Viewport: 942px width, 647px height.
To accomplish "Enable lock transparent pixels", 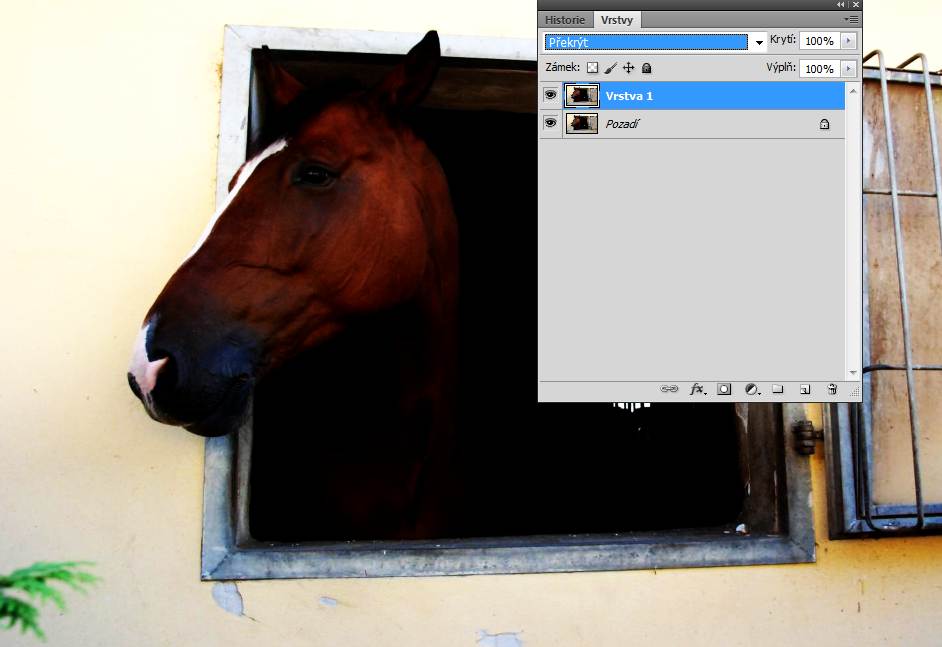I will [x=592, y=68].
